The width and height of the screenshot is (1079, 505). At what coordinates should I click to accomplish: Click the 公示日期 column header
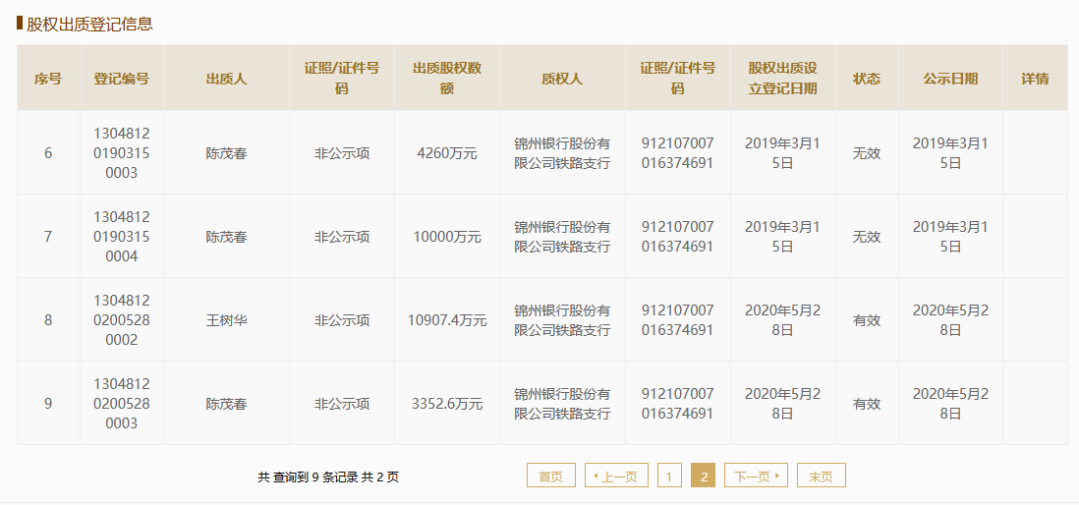coord(950,78)
